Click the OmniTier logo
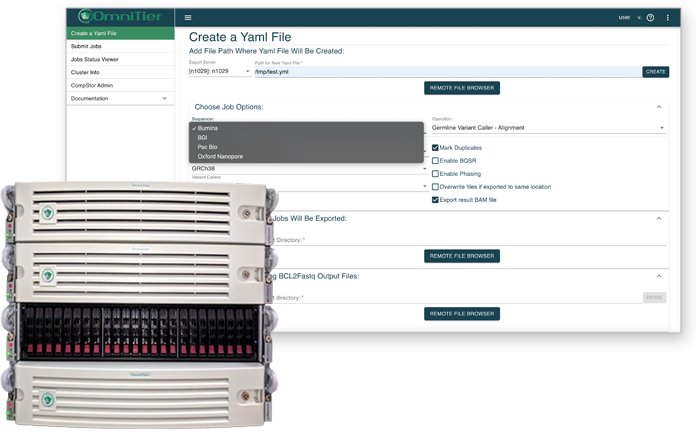The image size is (699, 435). pos(118,17)
